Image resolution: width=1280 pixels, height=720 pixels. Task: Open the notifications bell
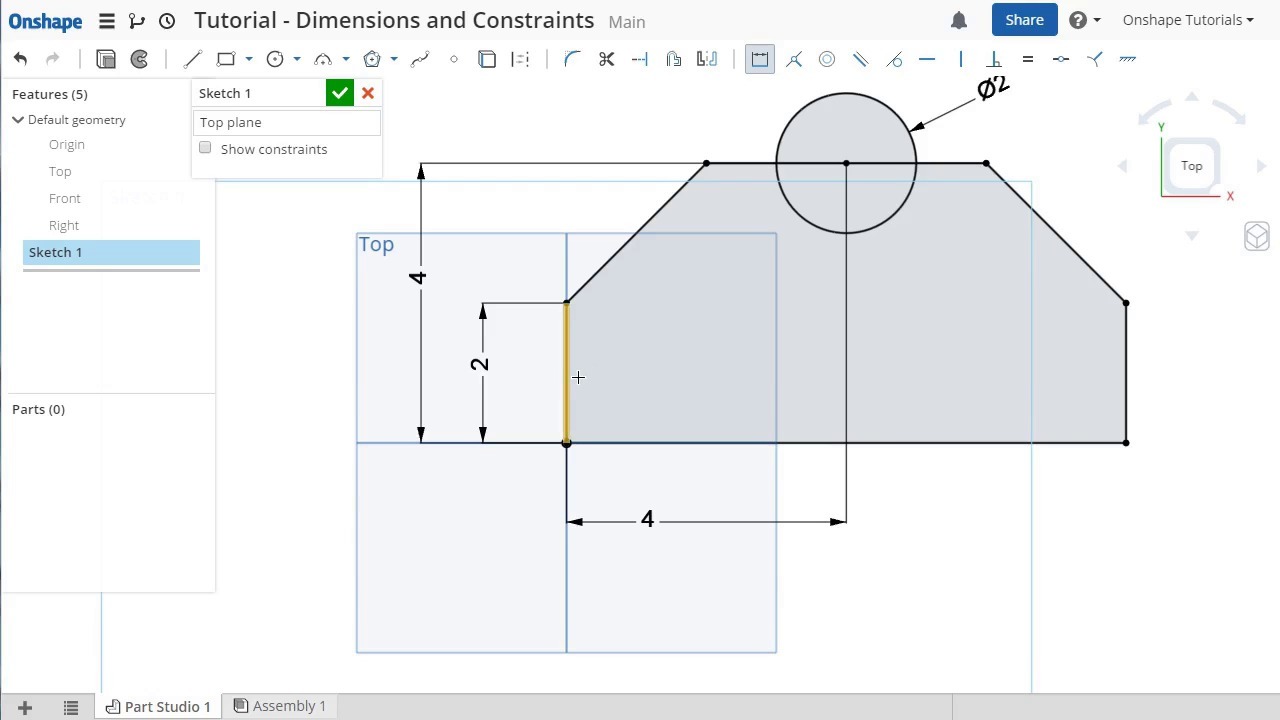point(958,20)
